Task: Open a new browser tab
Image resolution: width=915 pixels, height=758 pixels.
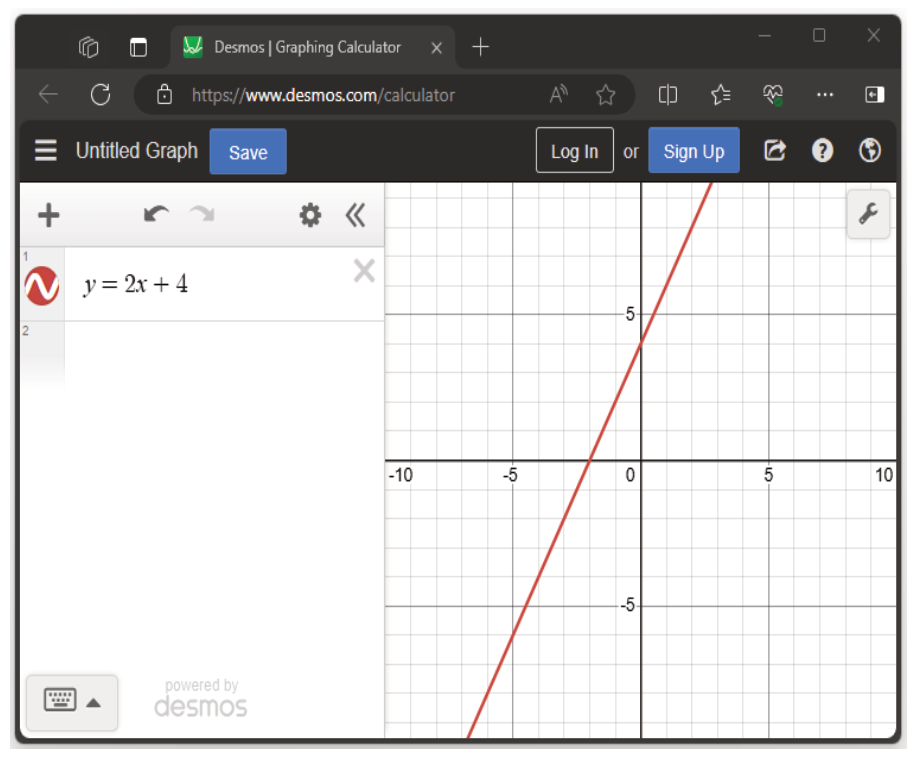Action: [480, 47]
